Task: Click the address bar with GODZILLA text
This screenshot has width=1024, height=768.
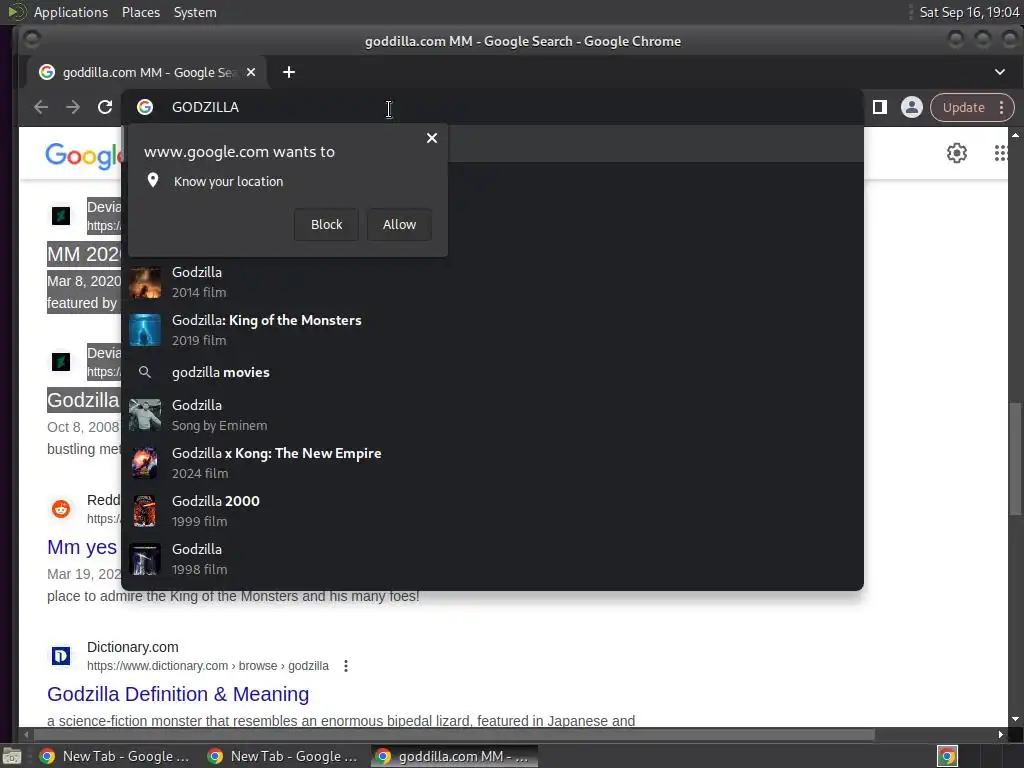Action: [x=492, y=107]
